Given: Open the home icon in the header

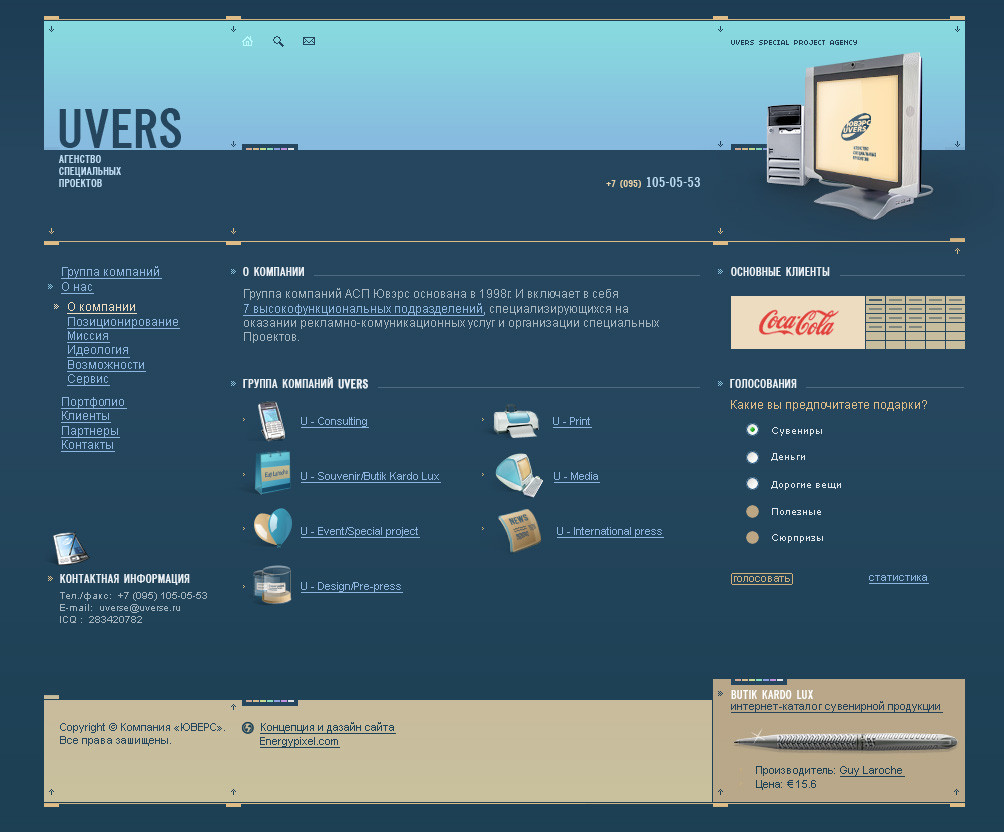Looking at the screenshot, I should [x=247, y=42].
